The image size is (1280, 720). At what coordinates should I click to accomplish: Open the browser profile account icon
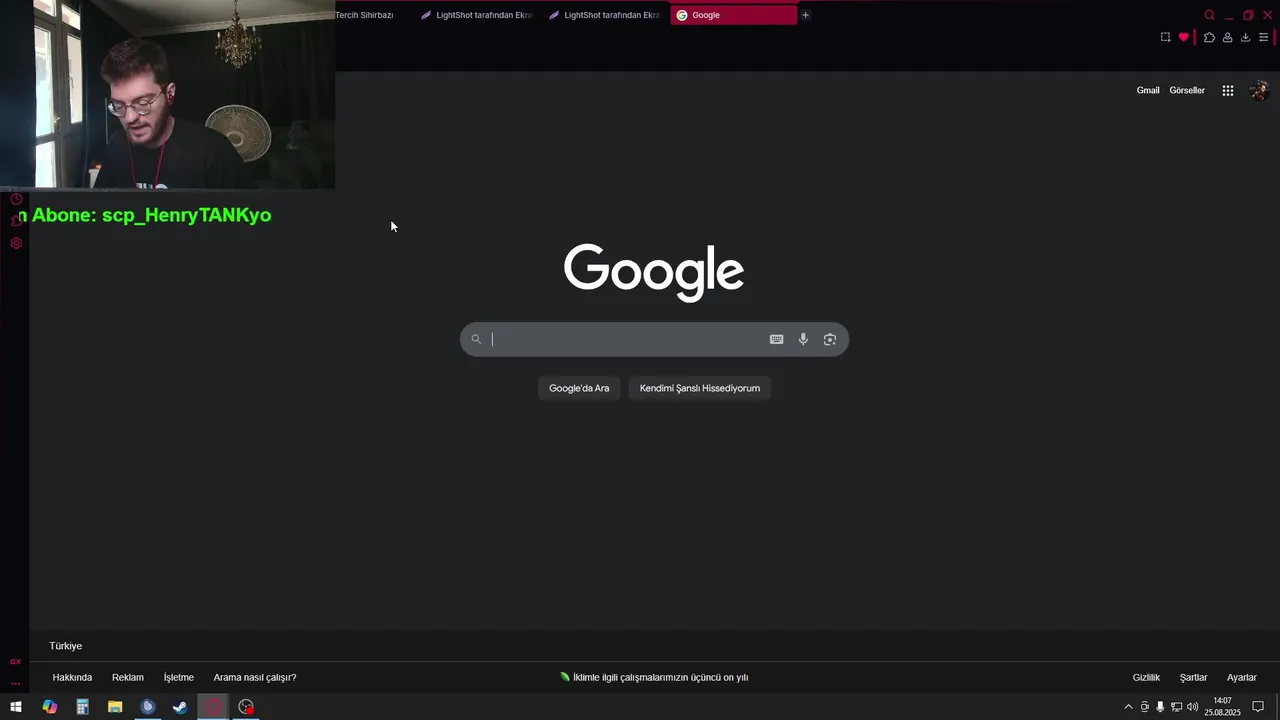click(1227, 37)
